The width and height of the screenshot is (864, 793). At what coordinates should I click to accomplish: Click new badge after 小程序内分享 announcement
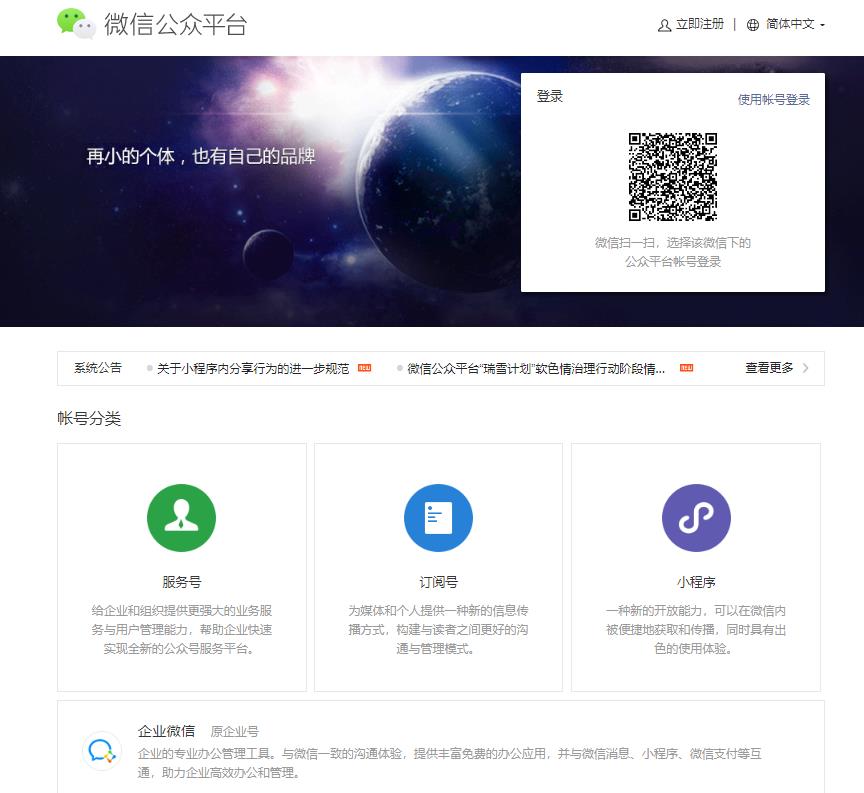click(x=365, y=368)
